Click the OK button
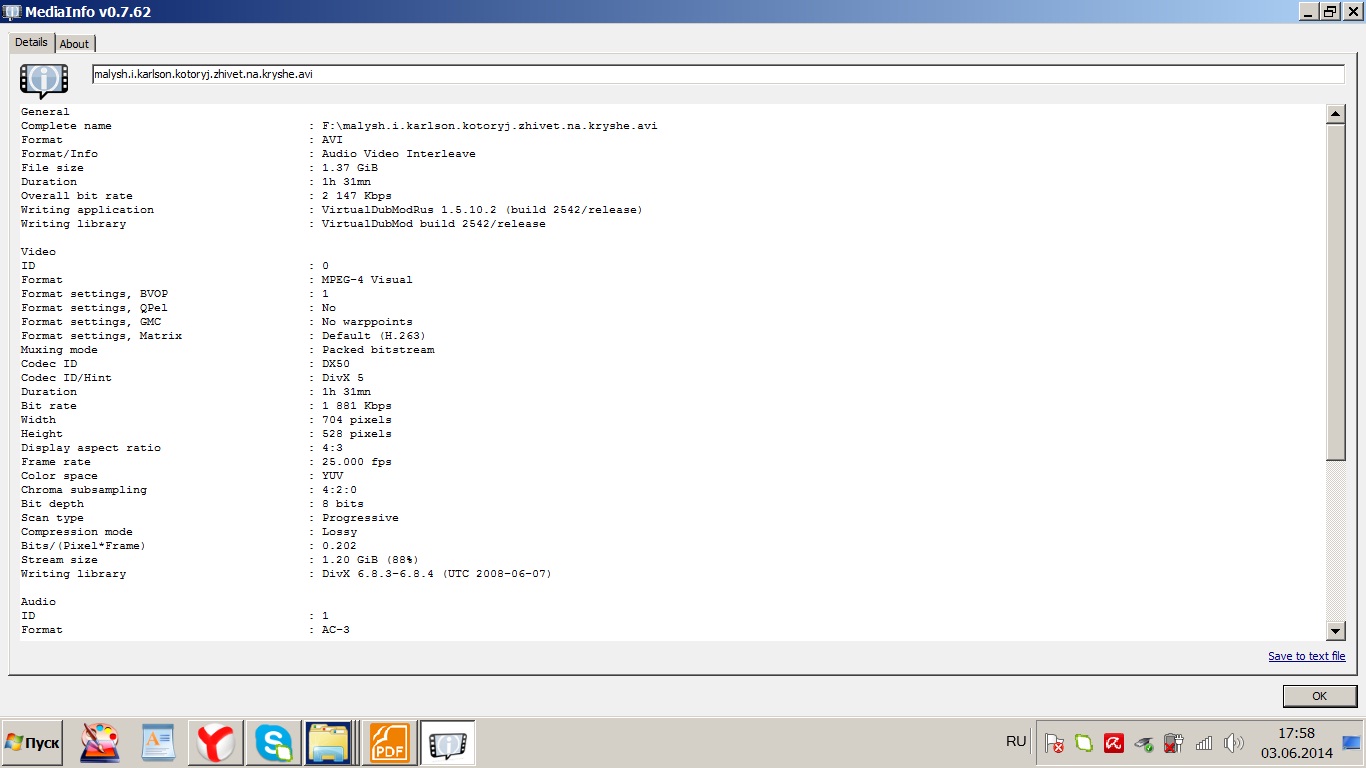 tap(1319, 696)
